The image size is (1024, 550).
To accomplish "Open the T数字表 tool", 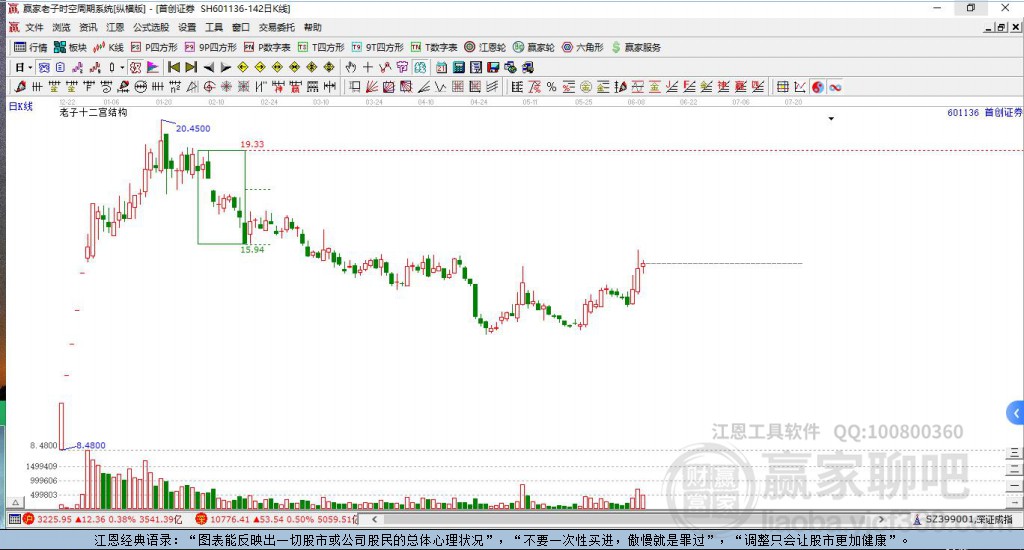I will point(434,47).
